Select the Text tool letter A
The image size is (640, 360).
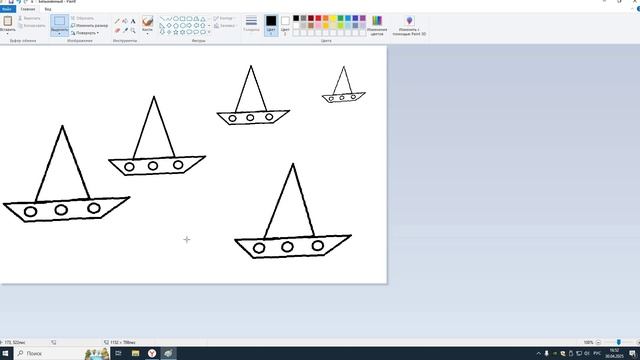coord(133,21)
